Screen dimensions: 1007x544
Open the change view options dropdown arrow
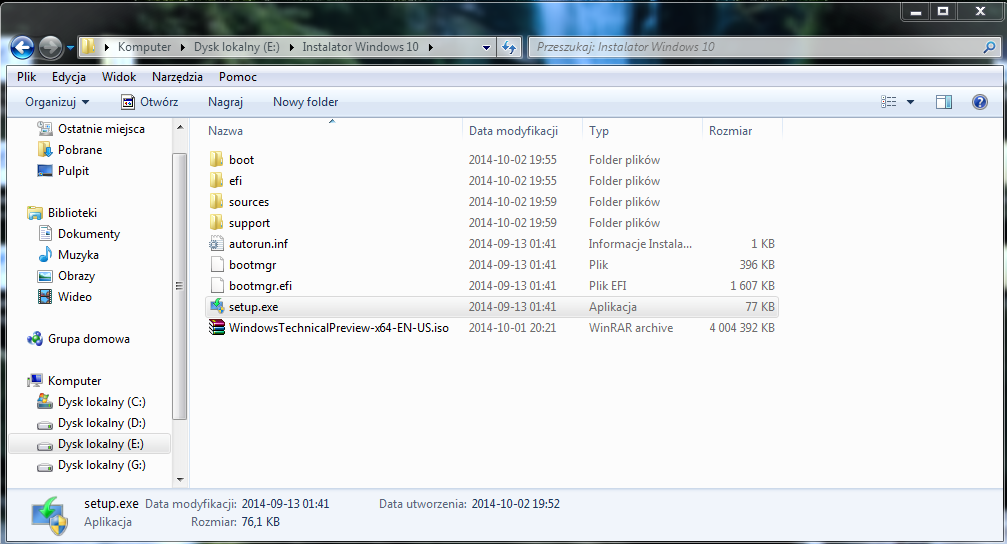910,102
